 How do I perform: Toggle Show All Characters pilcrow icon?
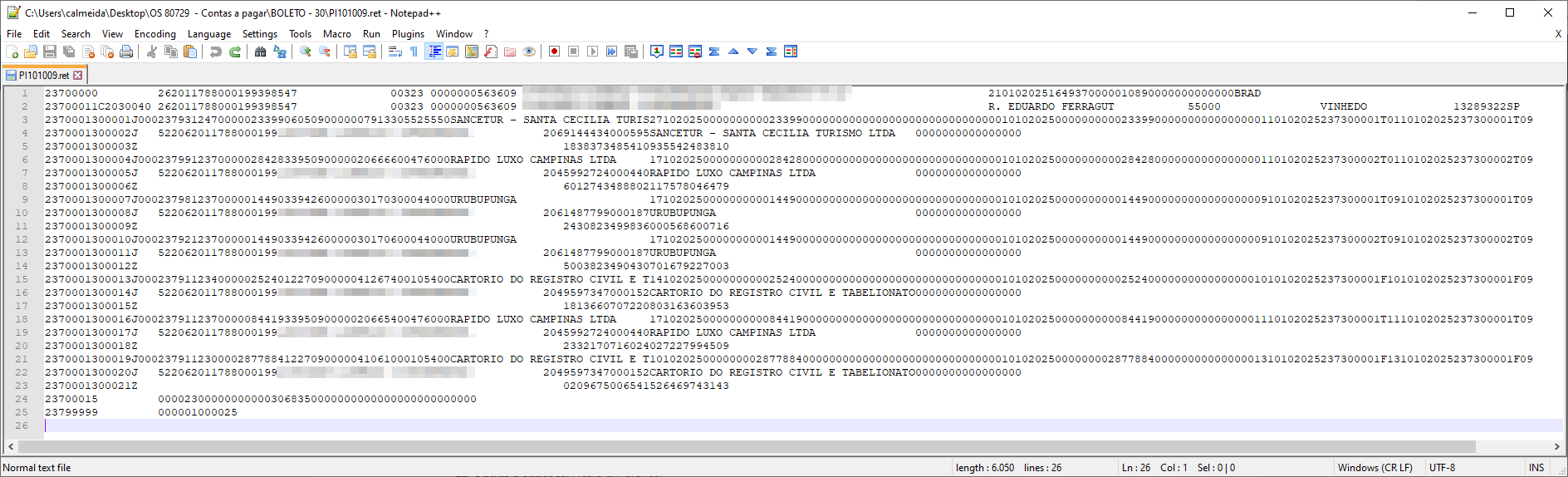tap(414, 52)
